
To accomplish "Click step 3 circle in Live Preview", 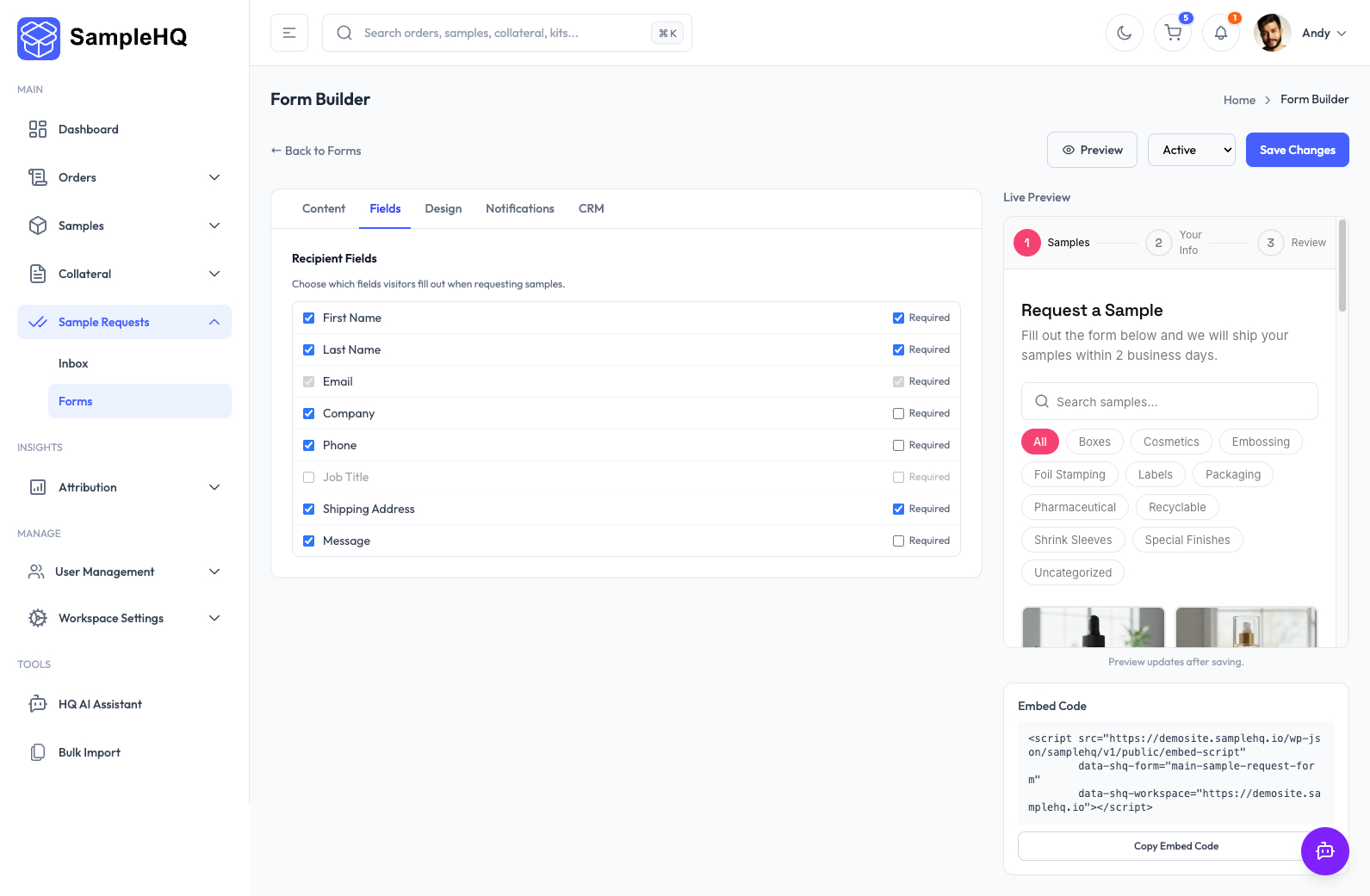I will [x=1271, y=243].
